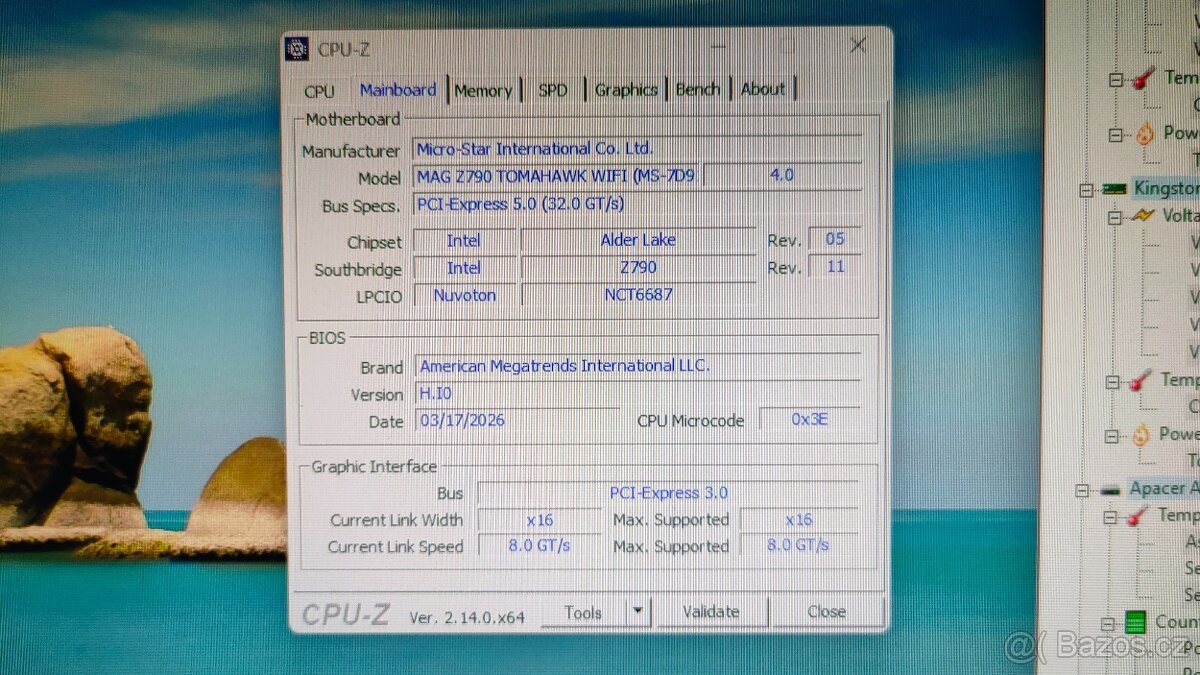Click the Southbridge value Z790
The width and height of the screenshot is (1200, 675).
tap(638, 267)
